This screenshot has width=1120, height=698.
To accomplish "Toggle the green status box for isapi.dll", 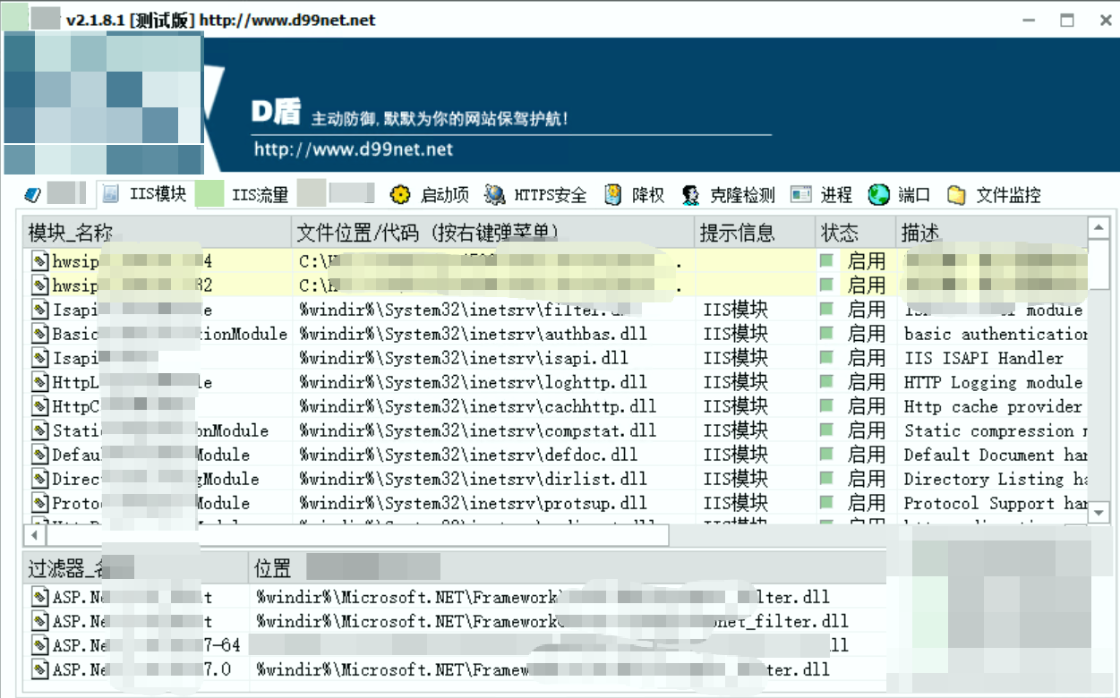I will tap(826, 357).
